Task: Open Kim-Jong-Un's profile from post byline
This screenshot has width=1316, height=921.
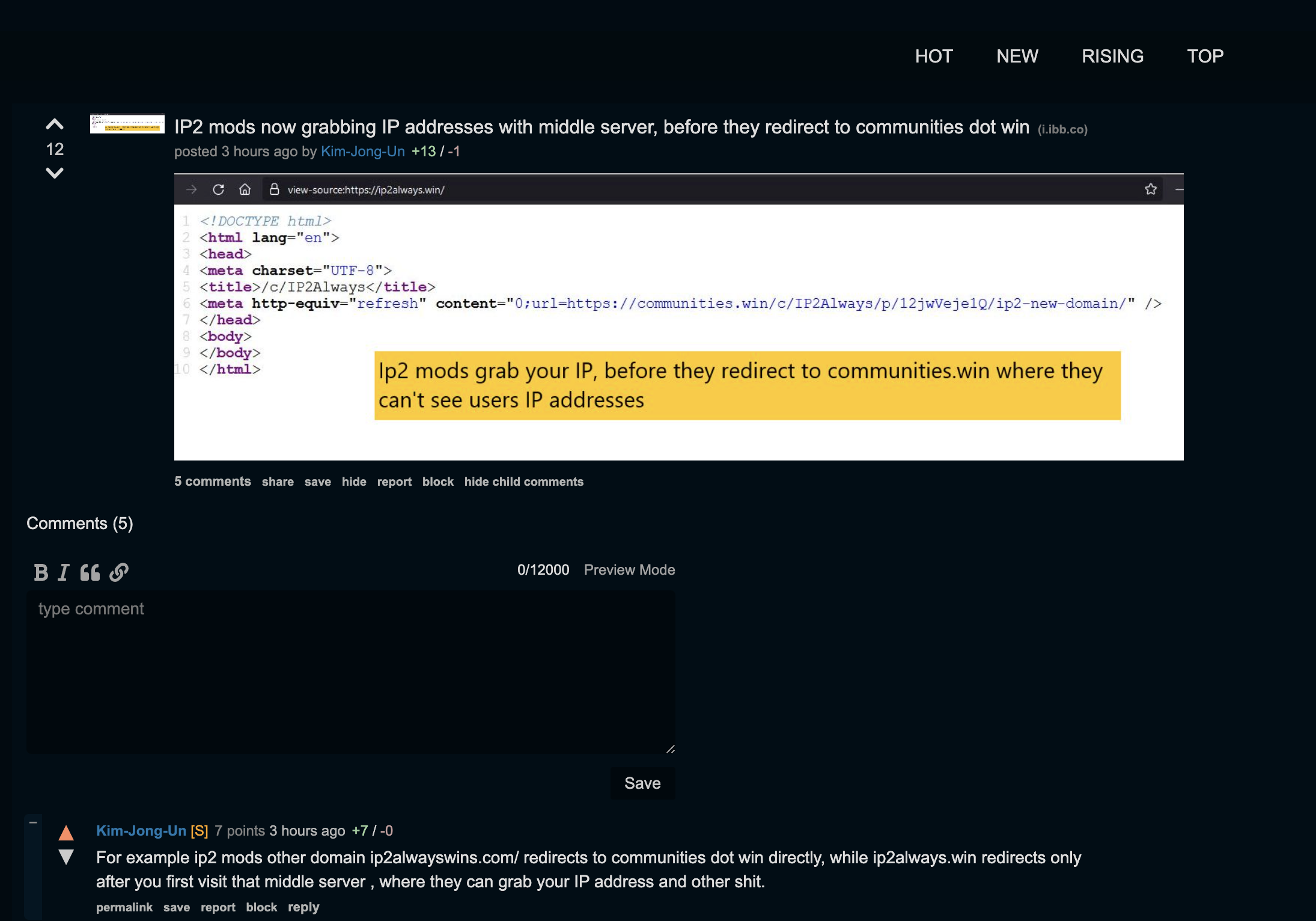Action: click(x=362, y=151)
